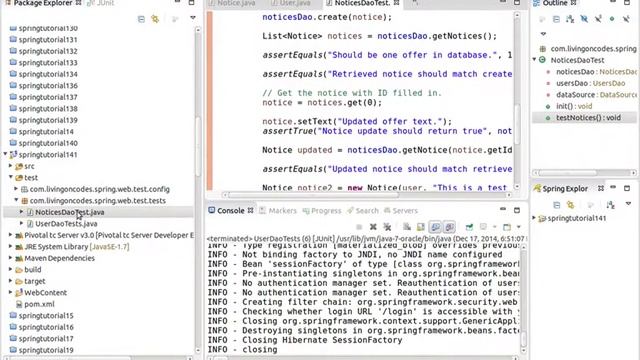Expand Maven Dependencies node
This screenshot has height=360, width=640.
pos(11,258)
